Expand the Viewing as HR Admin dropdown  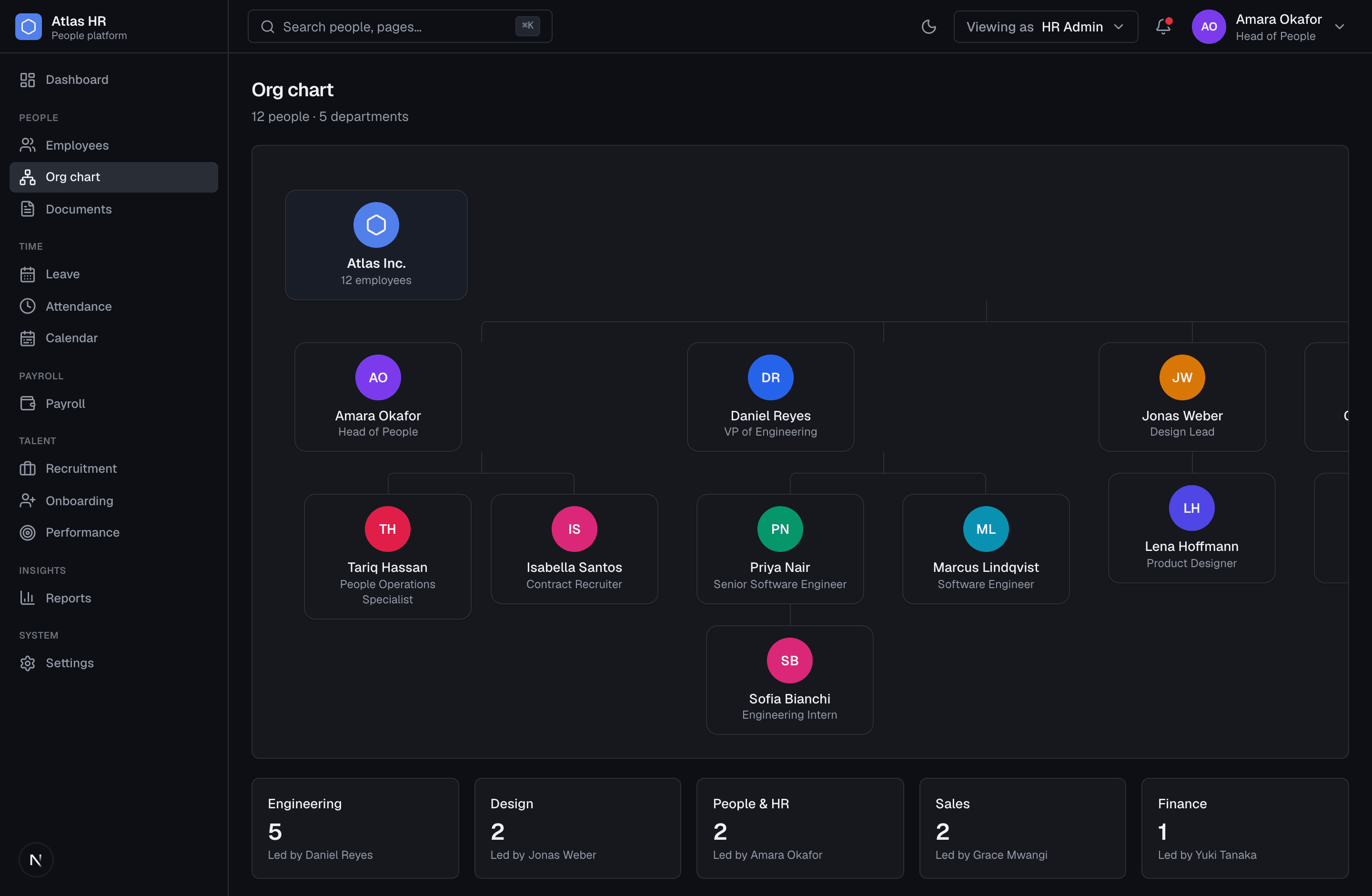click(x=1045, y=27)
